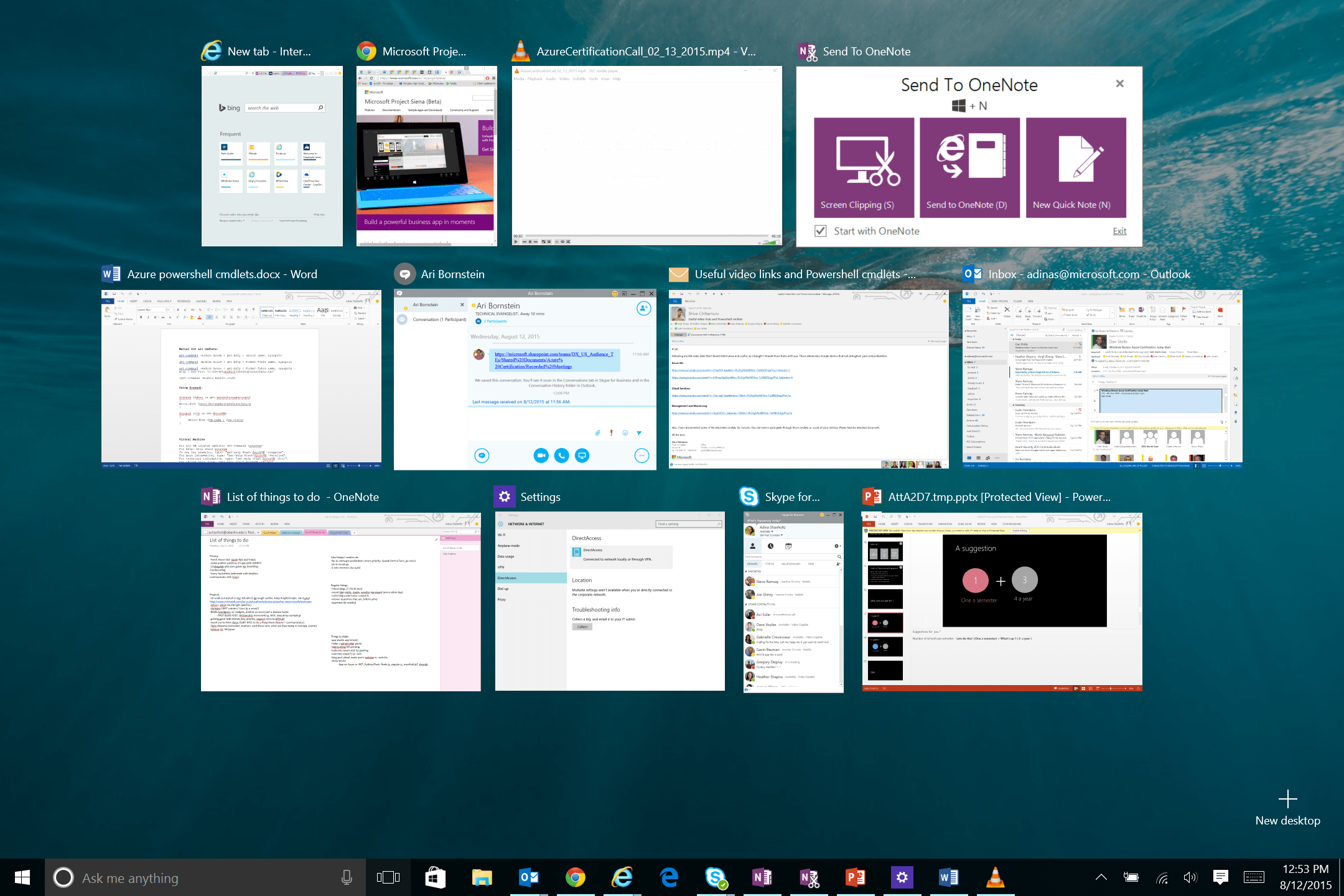The width and height of the screenshot is (1344, 896).
Task: Open Action Center notification icon
Action: click(x=1220, y=877)
